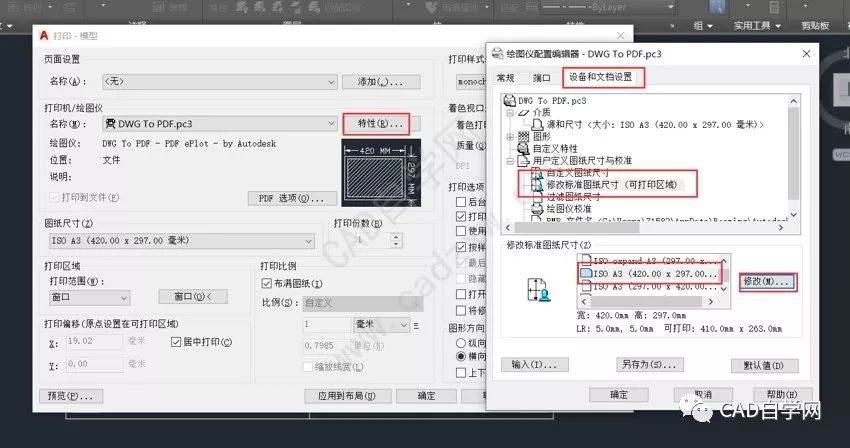Viewport: 850px width, 448px height.
Task: Click 默认值(D) button
Action: point(764,365)
